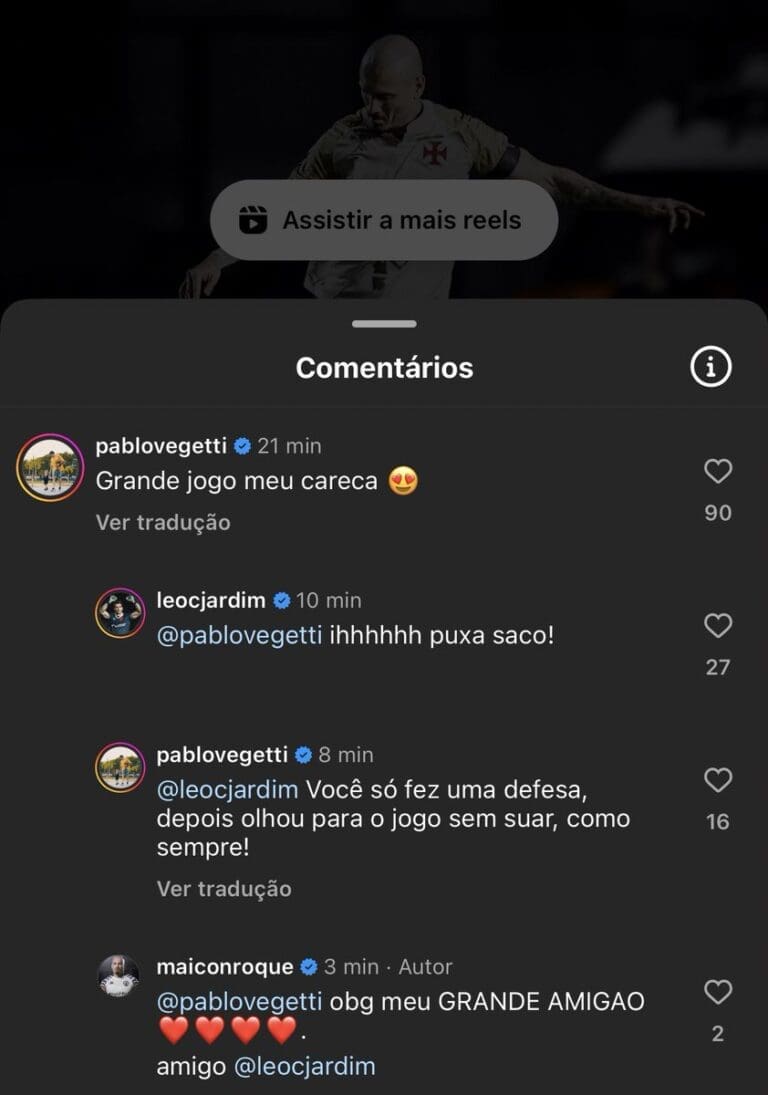Show translation of the first pablovegetti comment
Viewport: 768px width, 1095px height.
click(163, 523)
